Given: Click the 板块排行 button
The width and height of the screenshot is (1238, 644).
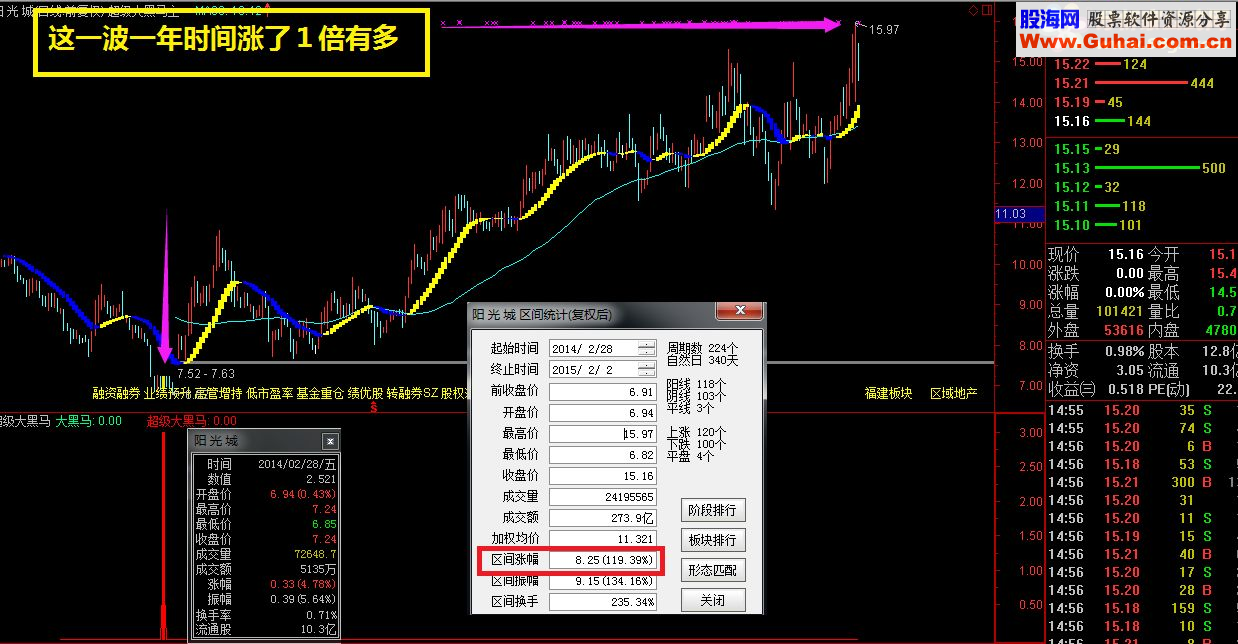Looking at the screenshot, I should (x=713, y=540).
